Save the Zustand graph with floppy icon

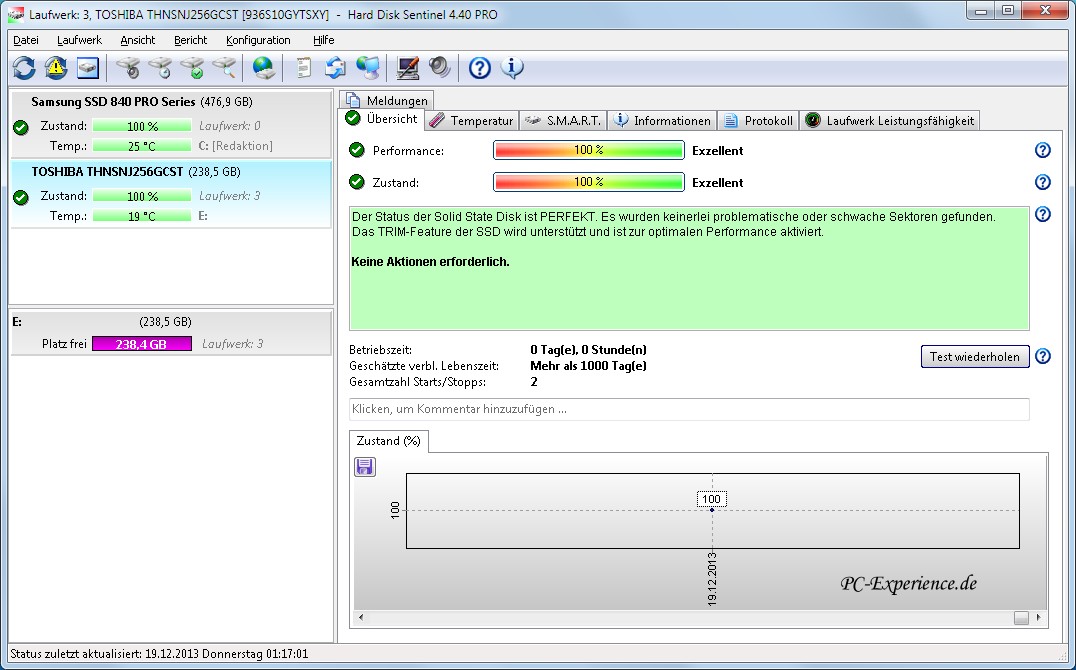coord(365,467)
